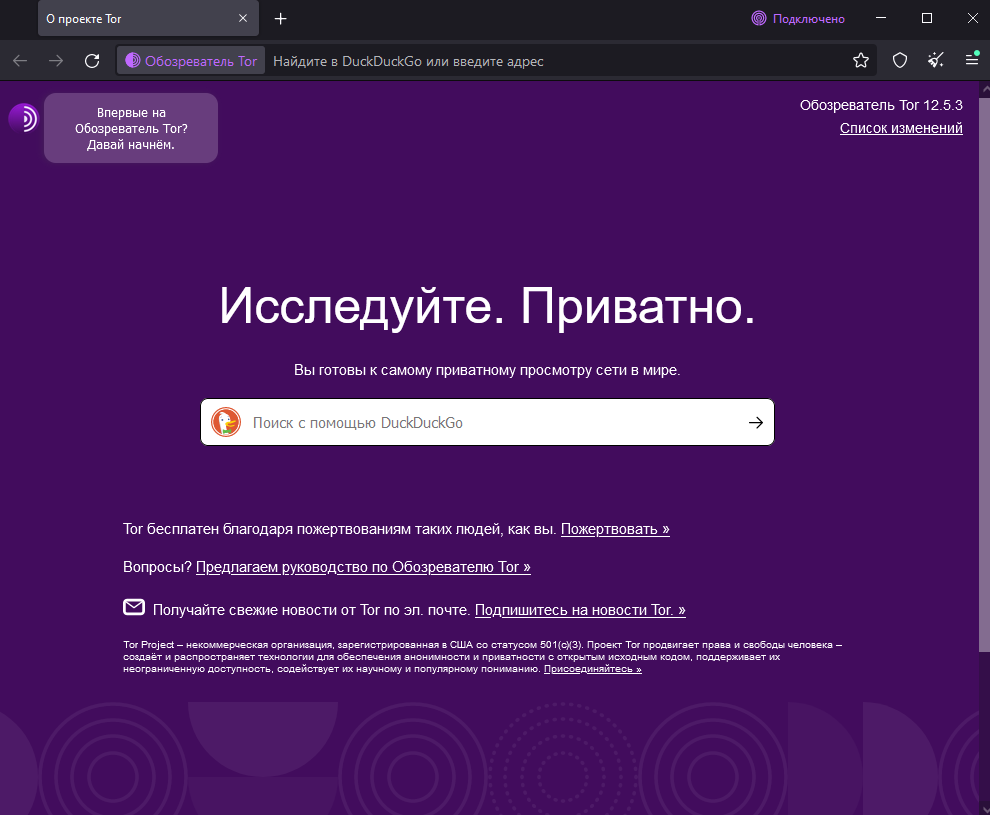Viewport: 990px width, 815px height.
Task: Open the application hamburger menu
Action: pyautogui.click(x=972, y=59)
